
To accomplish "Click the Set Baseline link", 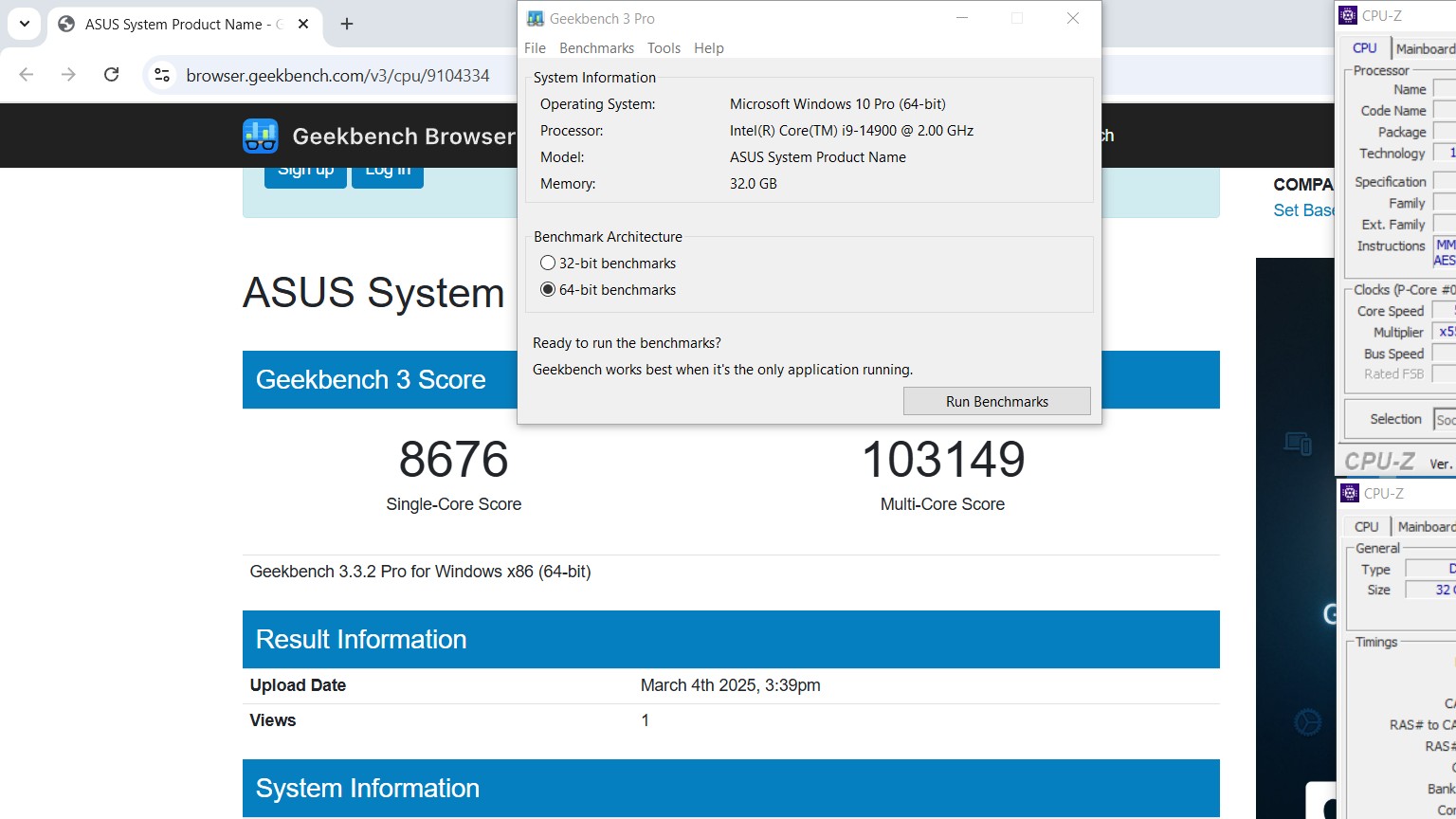I will click(x=1303, y=210).
